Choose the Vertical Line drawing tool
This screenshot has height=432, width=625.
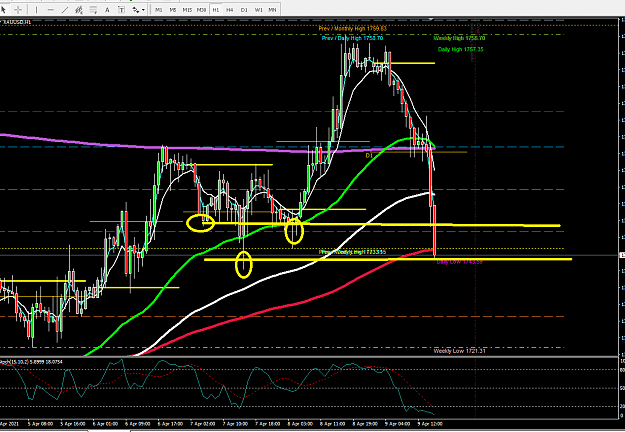tap(36, 9)
